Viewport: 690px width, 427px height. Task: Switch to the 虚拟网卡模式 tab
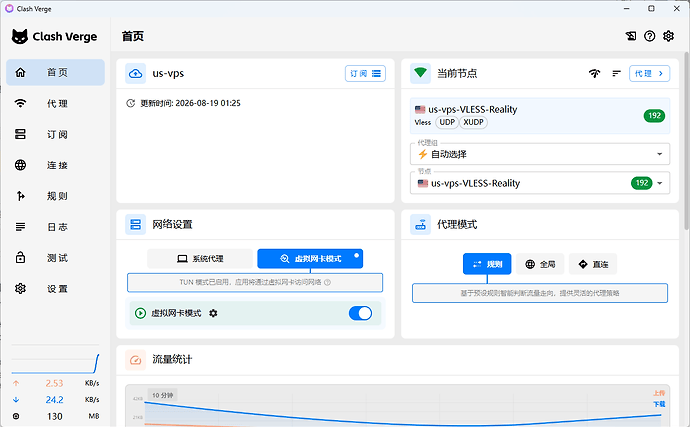310,259
